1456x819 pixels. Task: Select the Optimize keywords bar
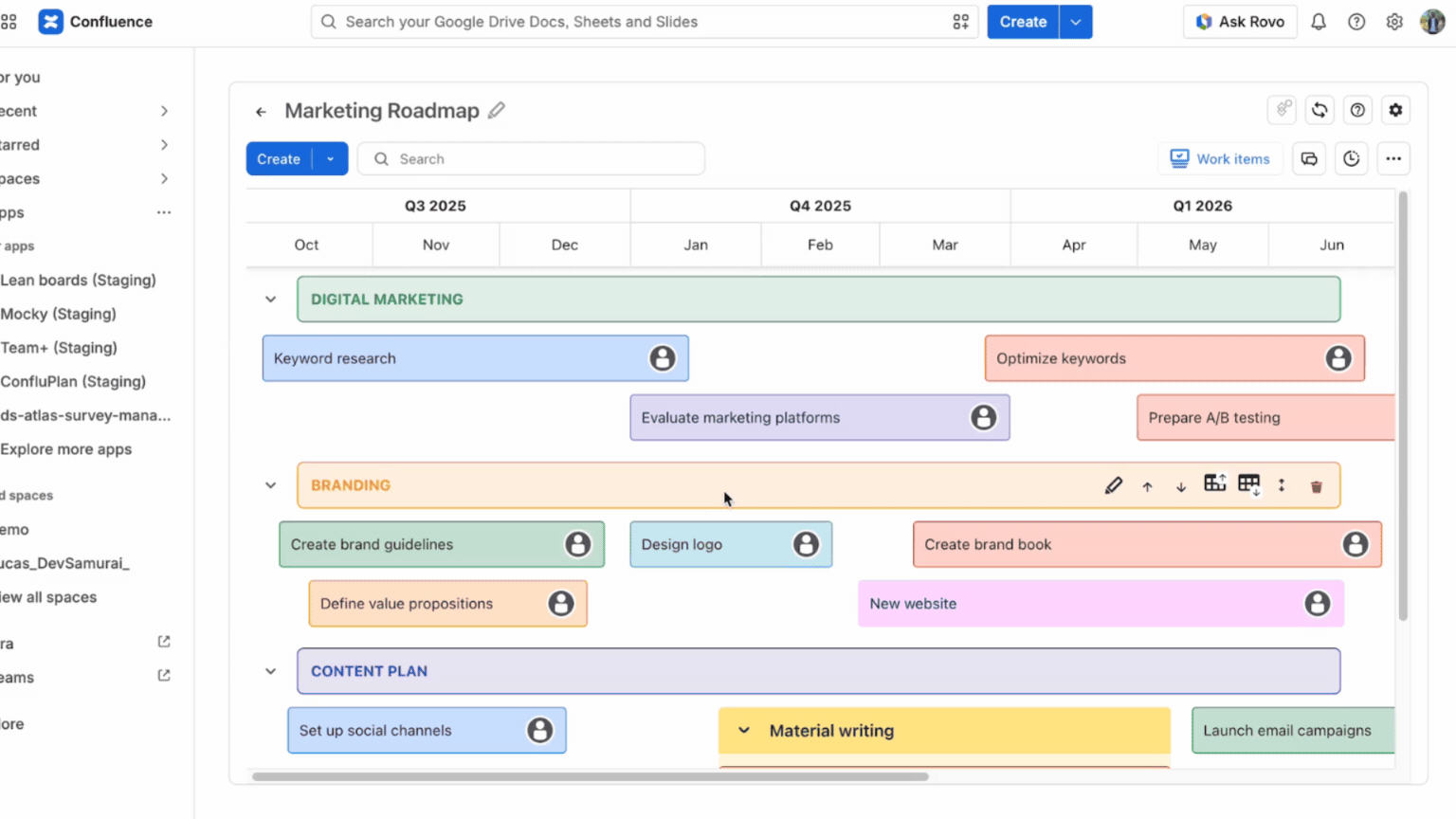(x=1174, y=358)
